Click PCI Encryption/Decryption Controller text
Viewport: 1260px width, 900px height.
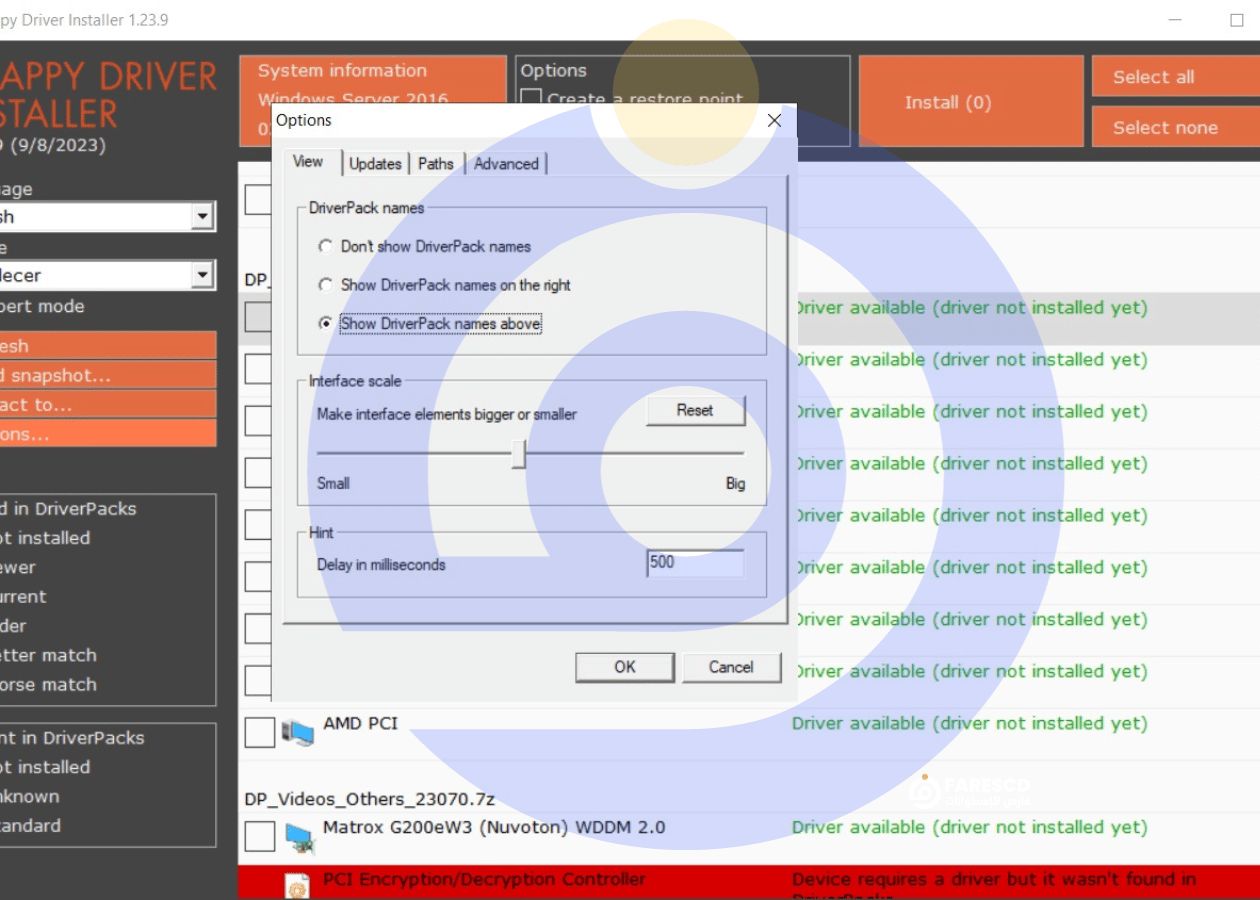[x=484, y=879]
